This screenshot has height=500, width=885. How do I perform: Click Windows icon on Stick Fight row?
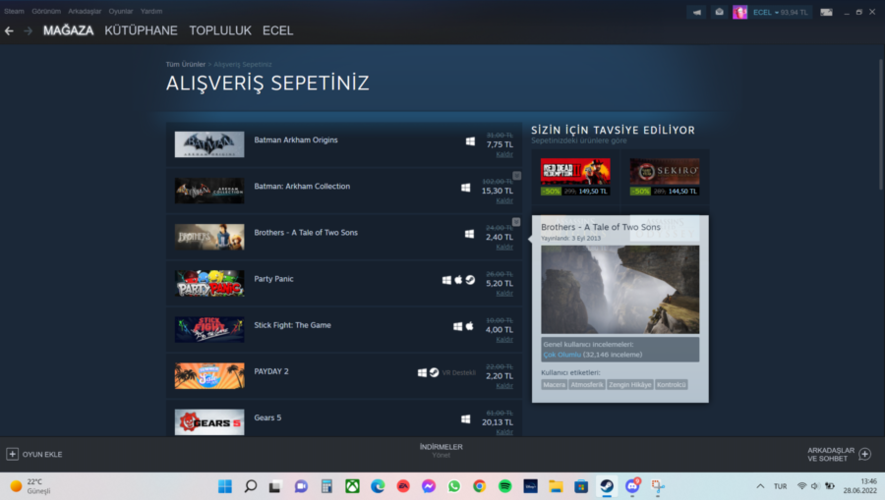click(458, 326)
